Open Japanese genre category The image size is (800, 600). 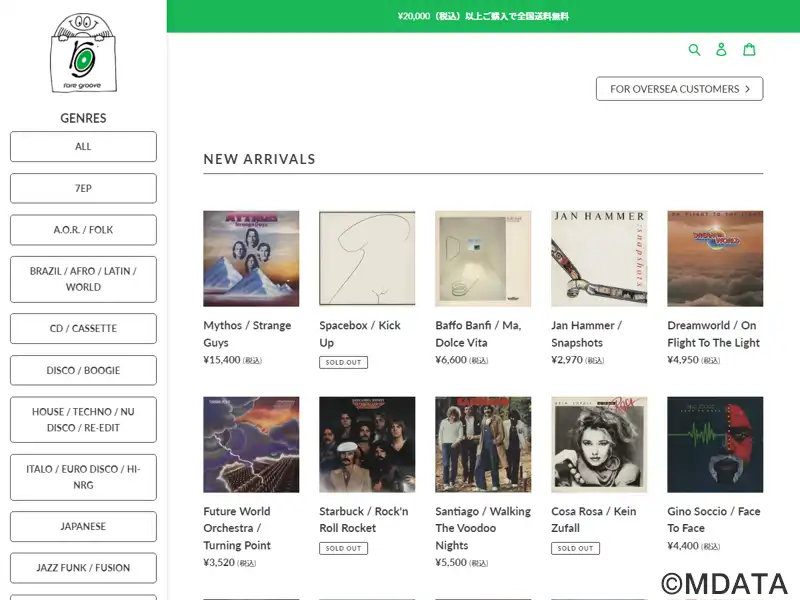pos(83,526)
